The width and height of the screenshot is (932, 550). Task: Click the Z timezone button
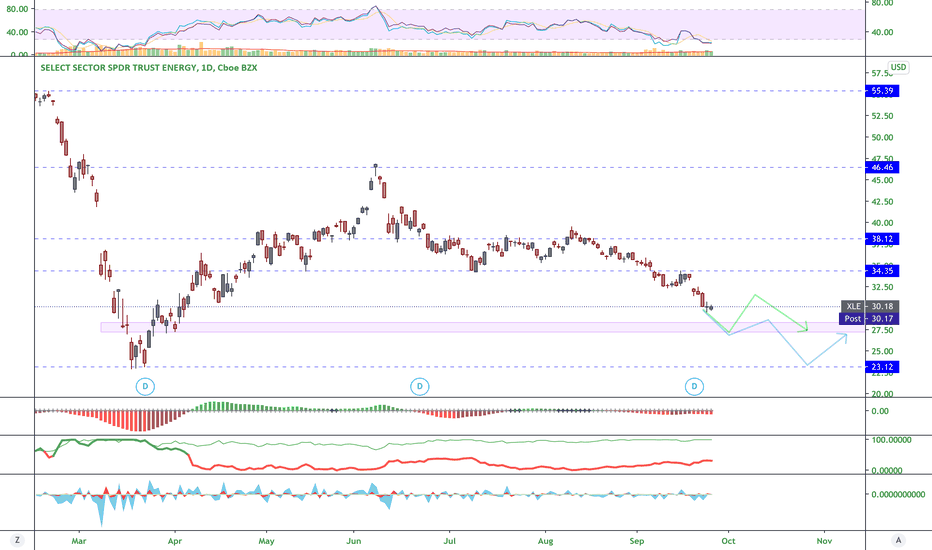17,540
